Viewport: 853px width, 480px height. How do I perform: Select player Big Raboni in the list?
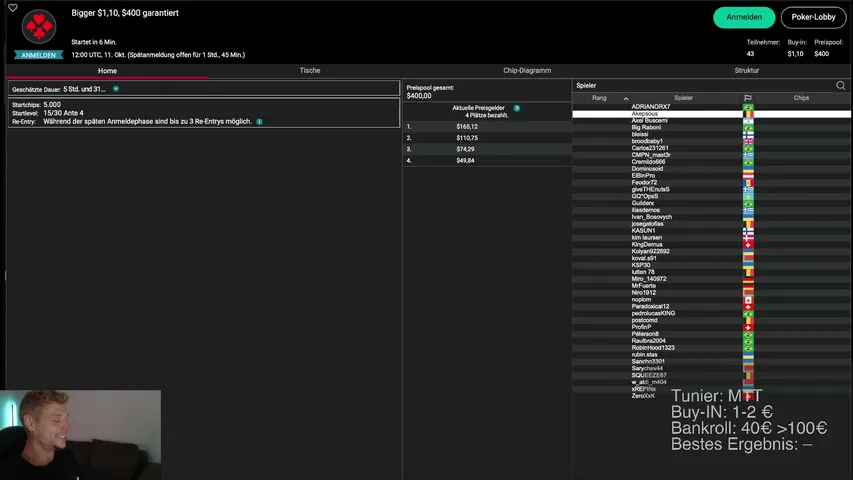(712, 127)
